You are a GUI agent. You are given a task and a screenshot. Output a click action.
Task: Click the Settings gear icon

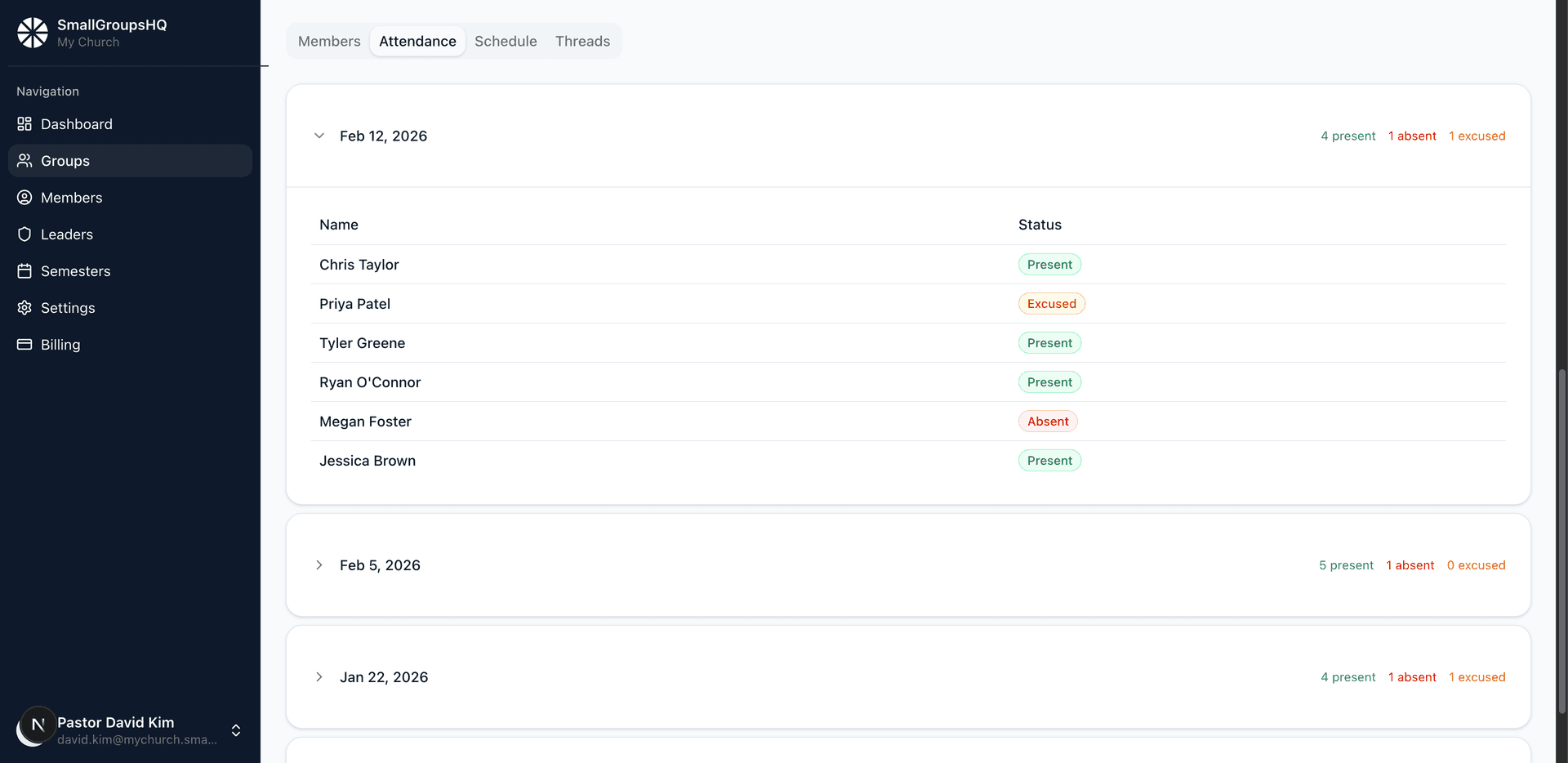24,307
